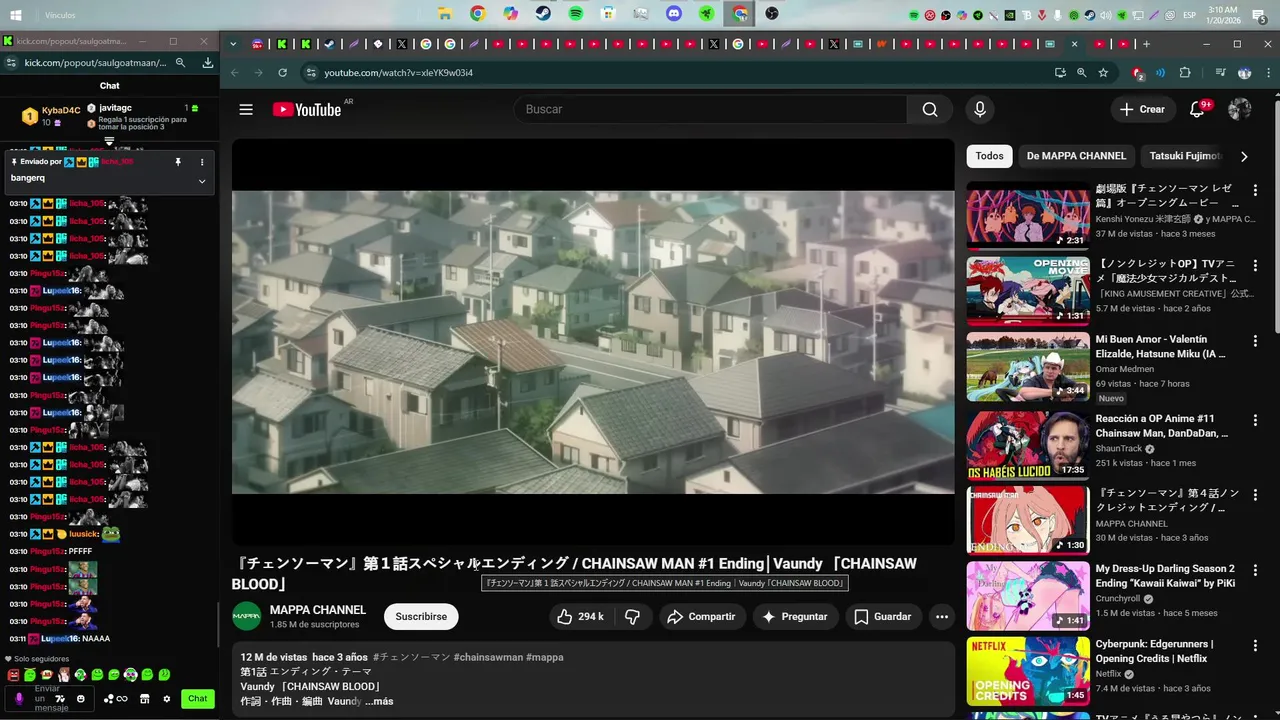This screenshot has width=1280, height=720.
Task: Show next filter chips with right arrow
Action: pyautogui.click(x=1244, y=156)
